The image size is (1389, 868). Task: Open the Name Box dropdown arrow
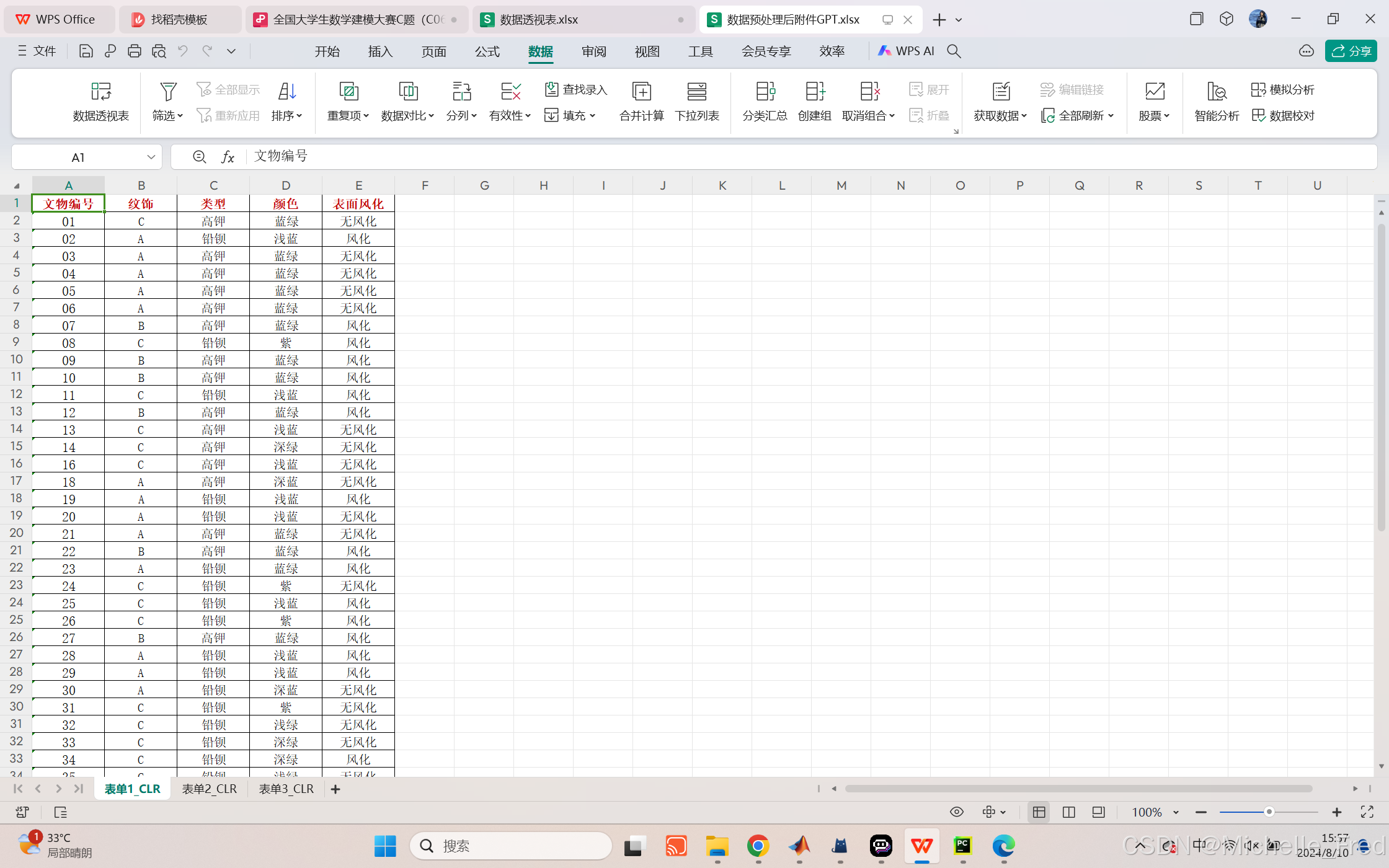151,157
